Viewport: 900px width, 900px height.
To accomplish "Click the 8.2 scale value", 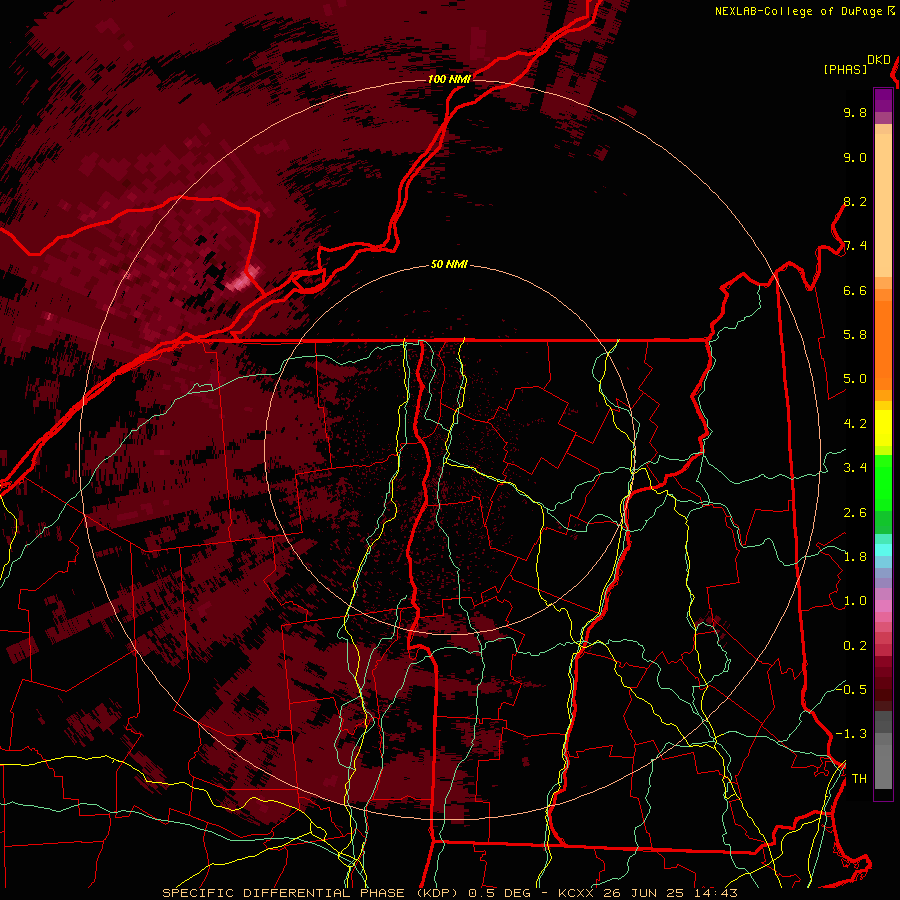I will 855,202.
